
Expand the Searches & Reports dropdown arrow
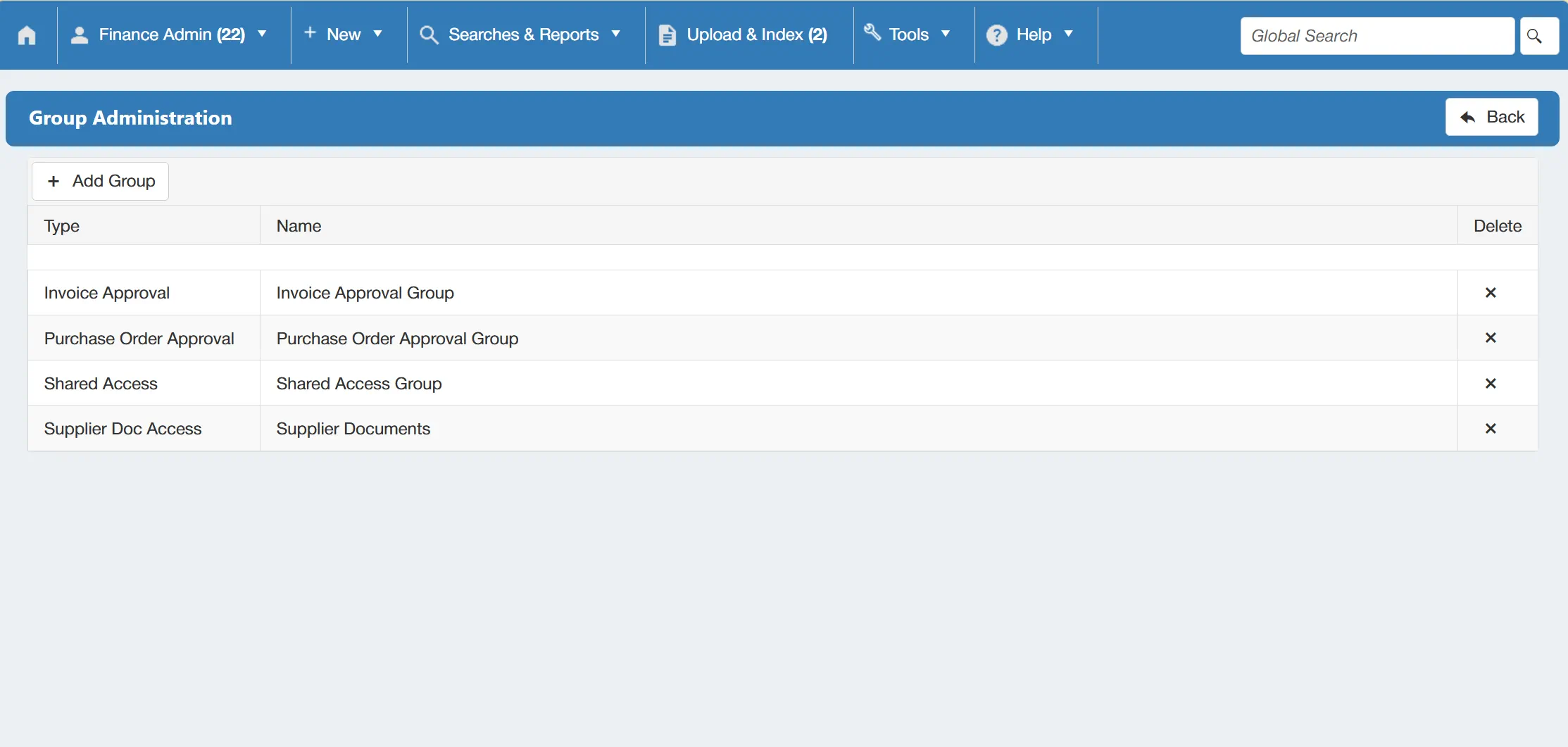pos(615,34)
